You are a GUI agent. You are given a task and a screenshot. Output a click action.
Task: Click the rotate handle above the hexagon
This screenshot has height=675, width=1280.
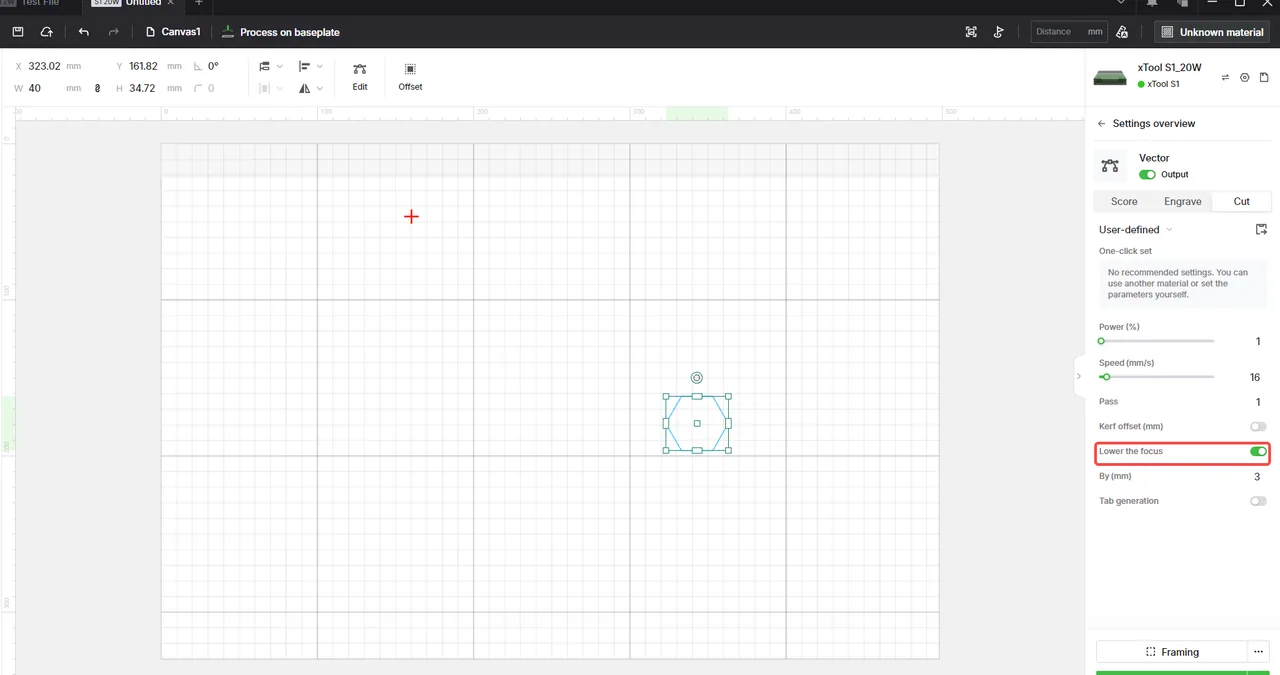coord(697,378)
